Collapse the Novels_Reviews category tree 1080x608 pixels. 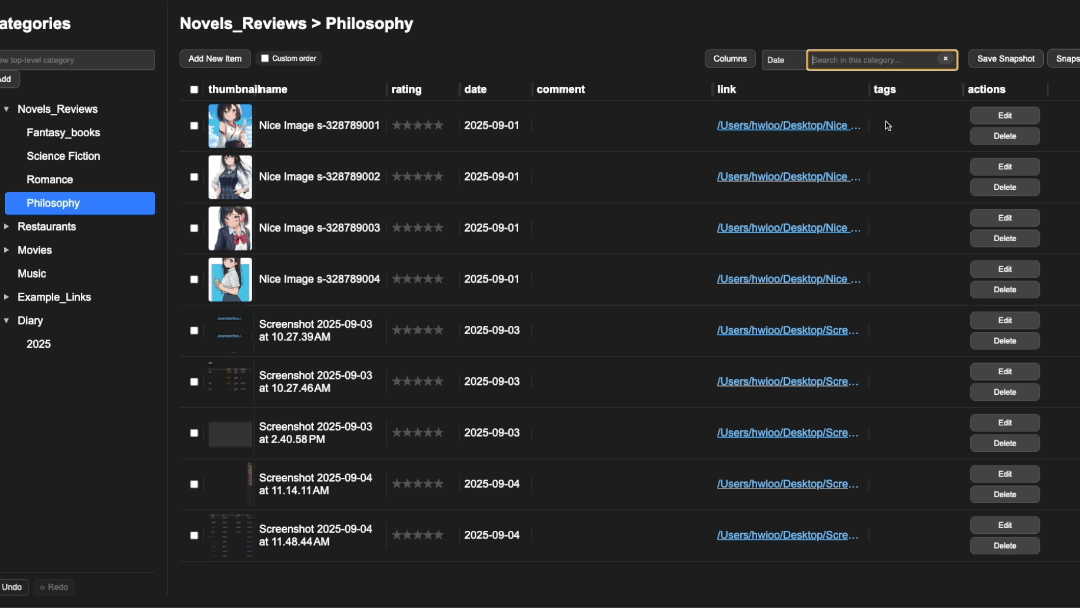point(7,109)
